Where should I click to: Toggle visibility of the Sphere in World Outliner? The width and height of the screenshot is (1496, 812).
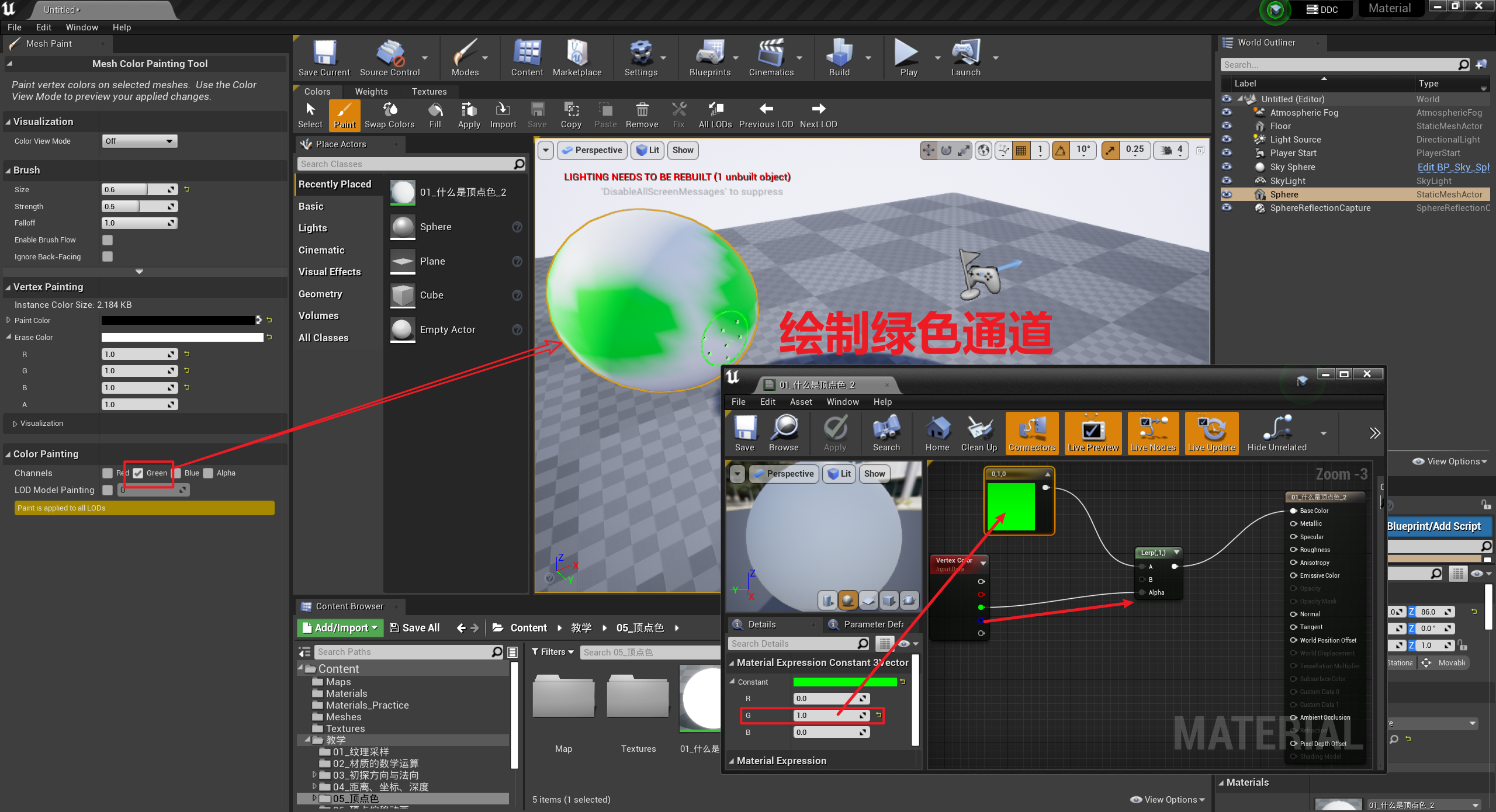click(1227, 194)
